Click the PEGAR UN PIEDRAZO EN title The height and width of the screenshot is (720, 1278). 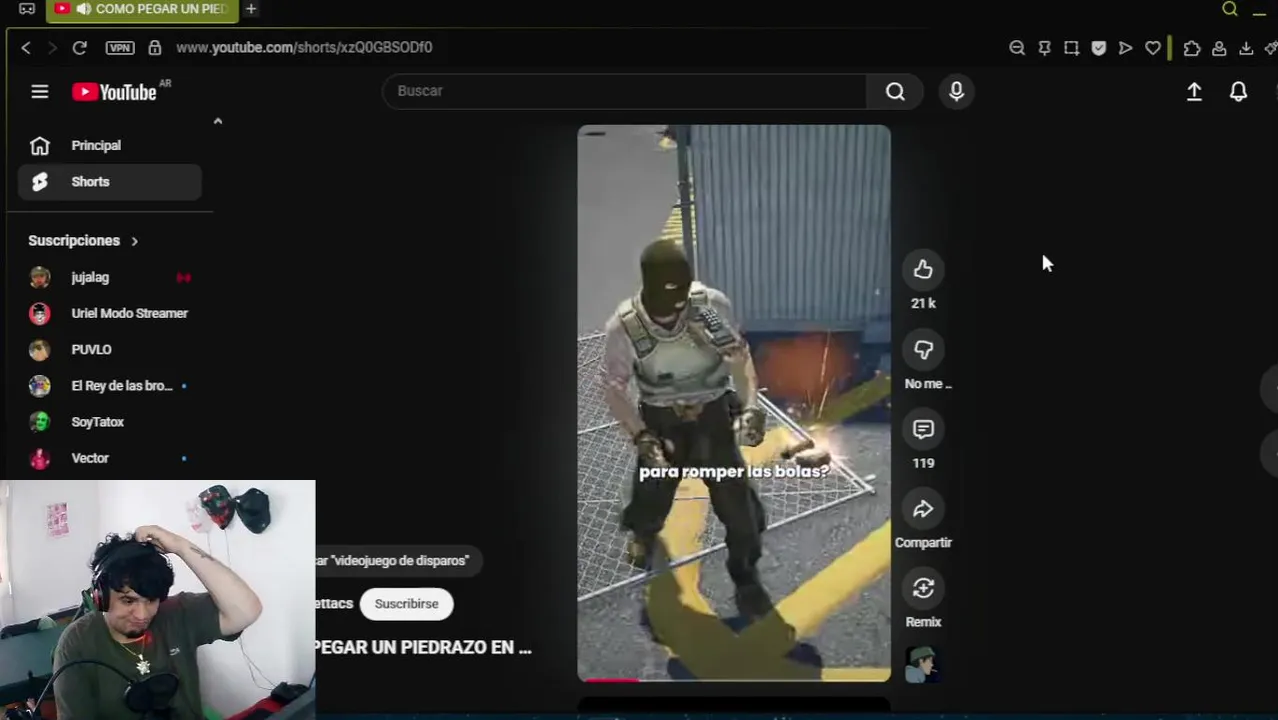pos(424,647)
